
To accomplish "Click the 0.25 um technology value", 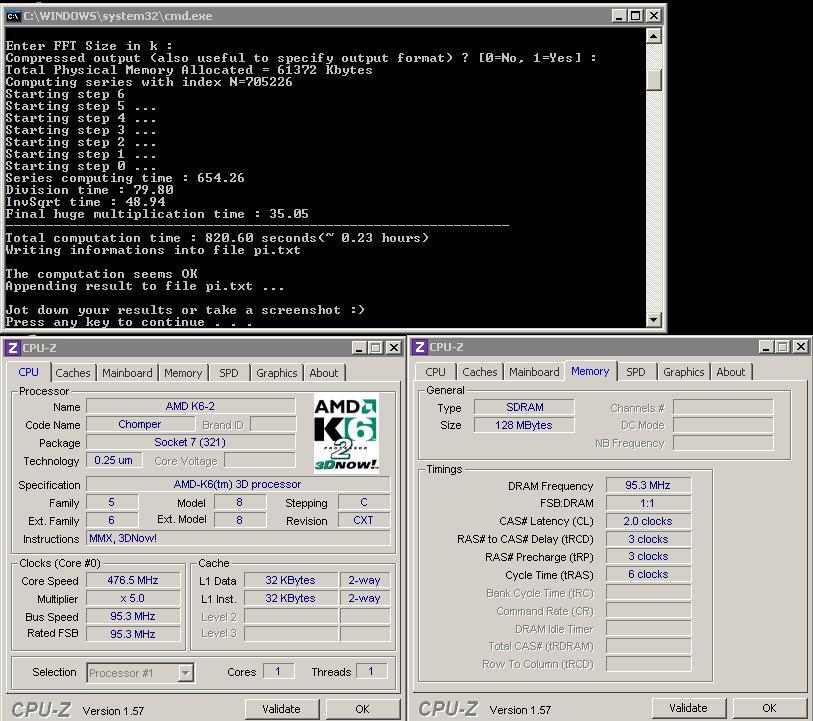I will (x=114, y=460).
